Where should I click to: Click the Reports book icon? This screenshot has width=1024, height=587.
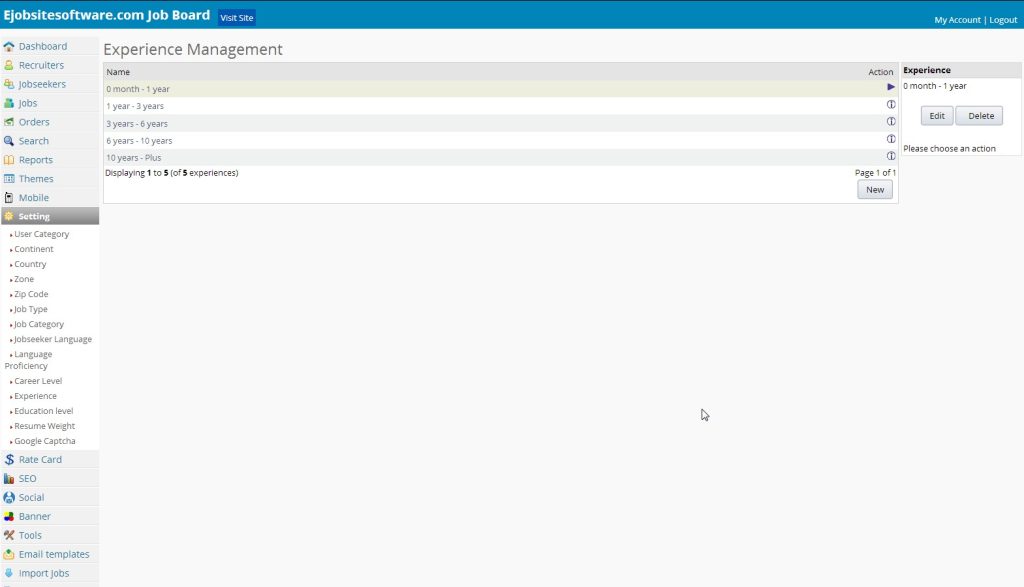click(x=9, y=160)
